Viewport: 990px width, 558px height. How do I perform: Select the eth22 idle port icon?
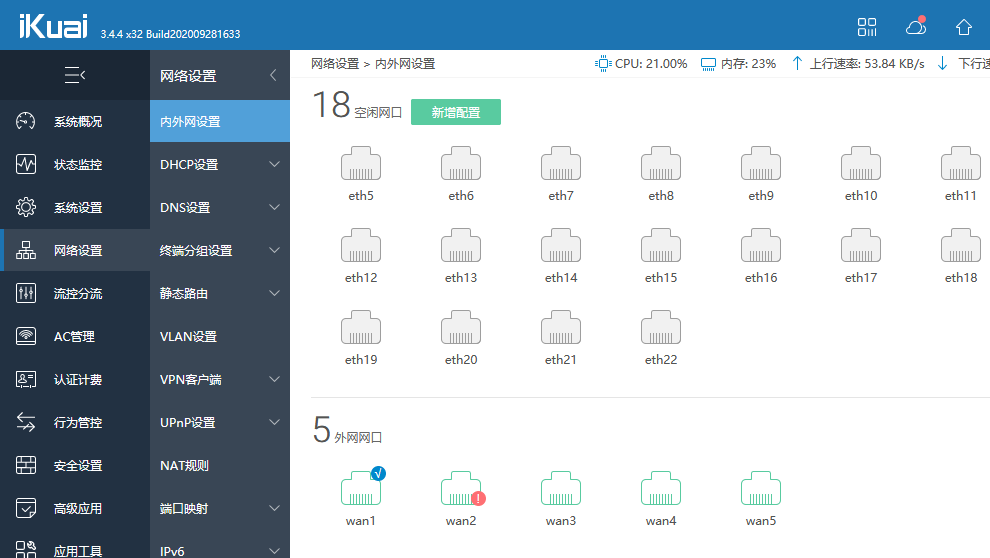(660, 328)
